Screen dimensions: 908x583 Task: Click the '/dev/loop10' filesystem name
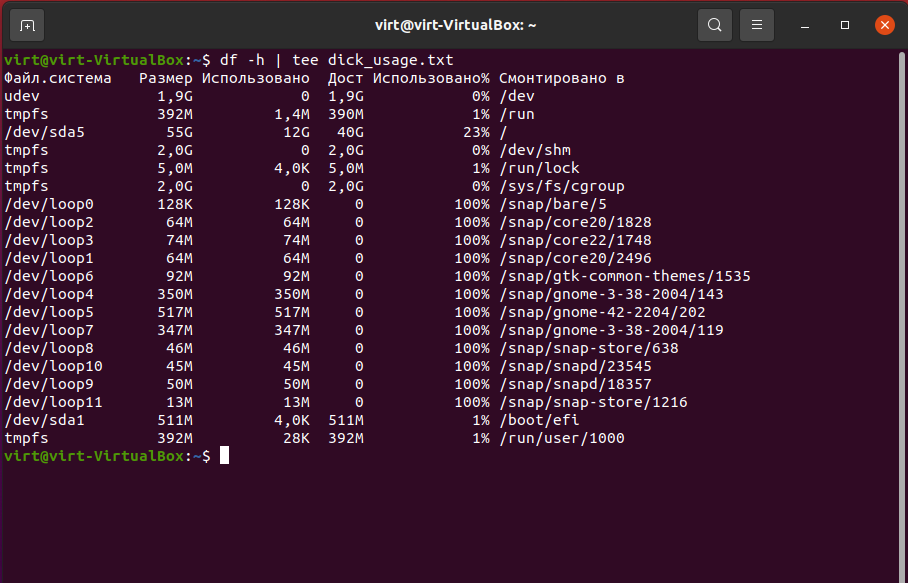[53, 366]
